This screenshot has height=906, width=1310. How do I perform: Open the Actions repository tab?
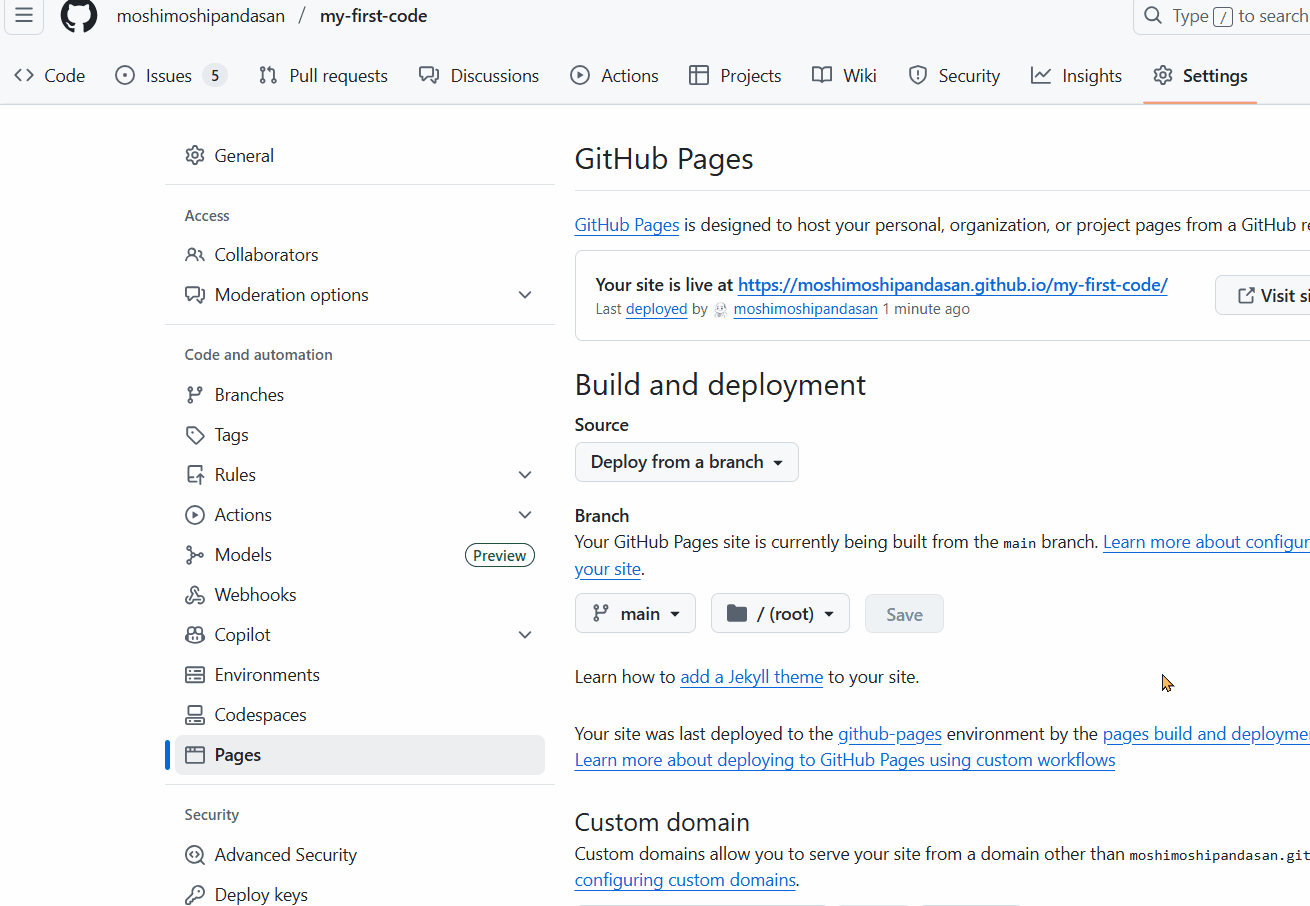coord(614,76)
